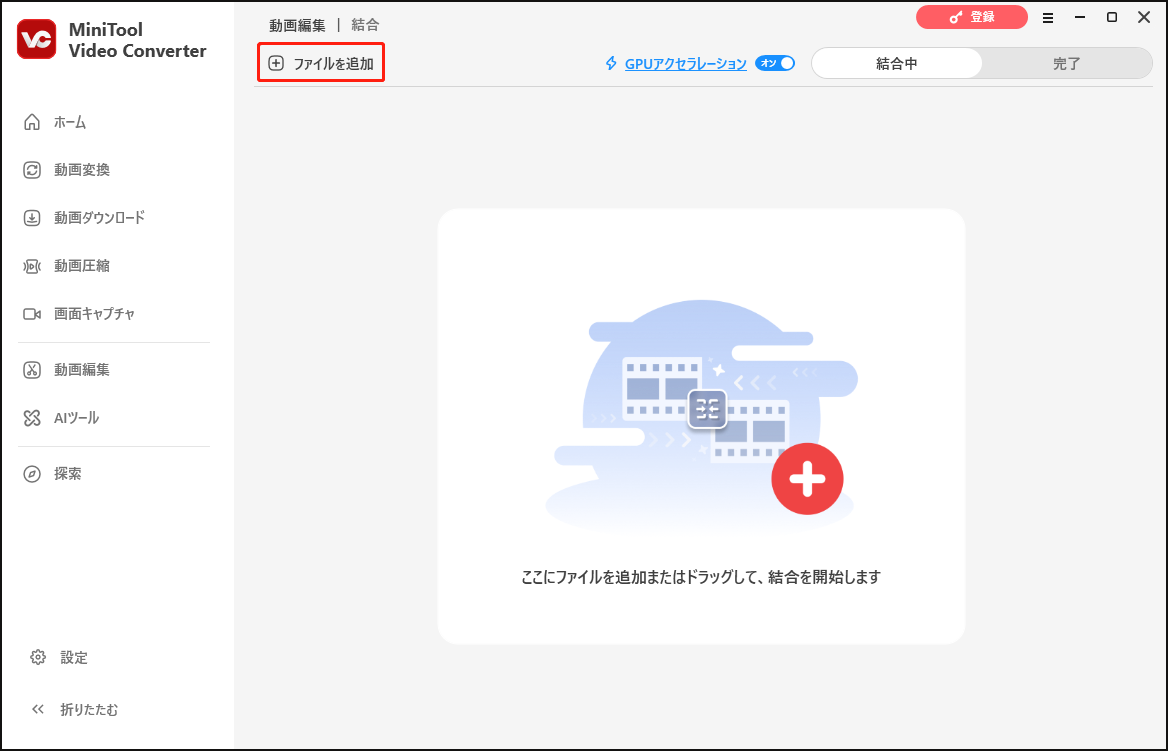The image size is (1168, 751).
Task: Select 動画編集 in the sidebar
Action: click(x=66, y=370)
